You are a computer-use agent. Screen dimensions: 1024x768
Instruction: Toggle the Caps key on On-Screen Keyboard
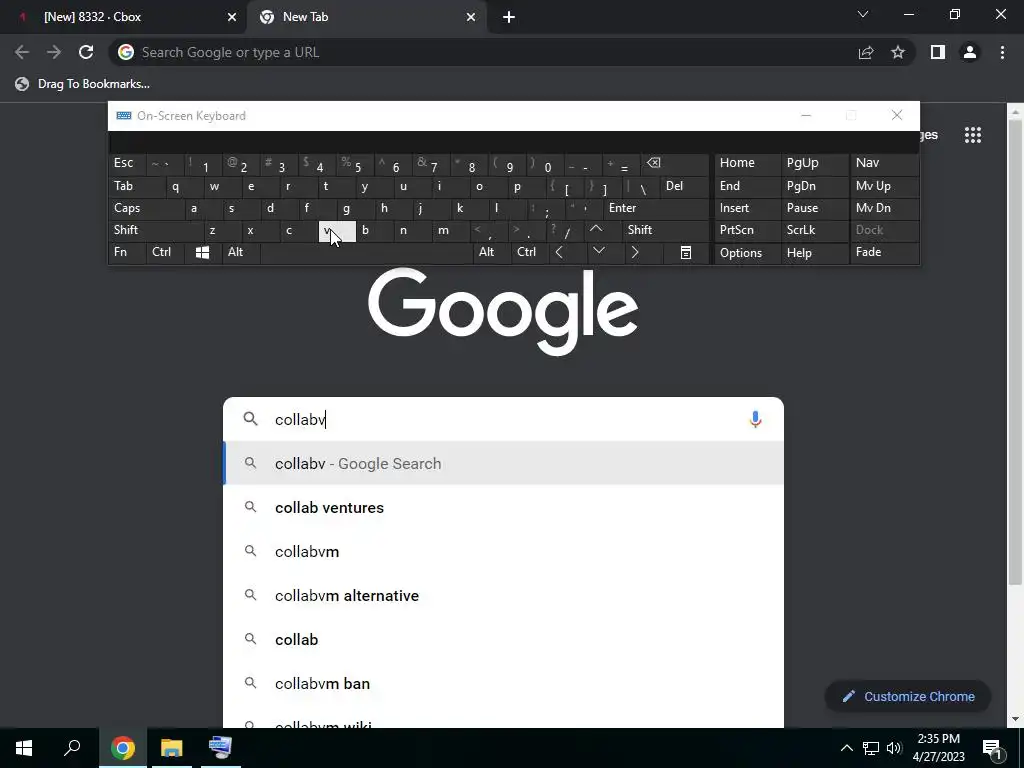coord(146,208)
